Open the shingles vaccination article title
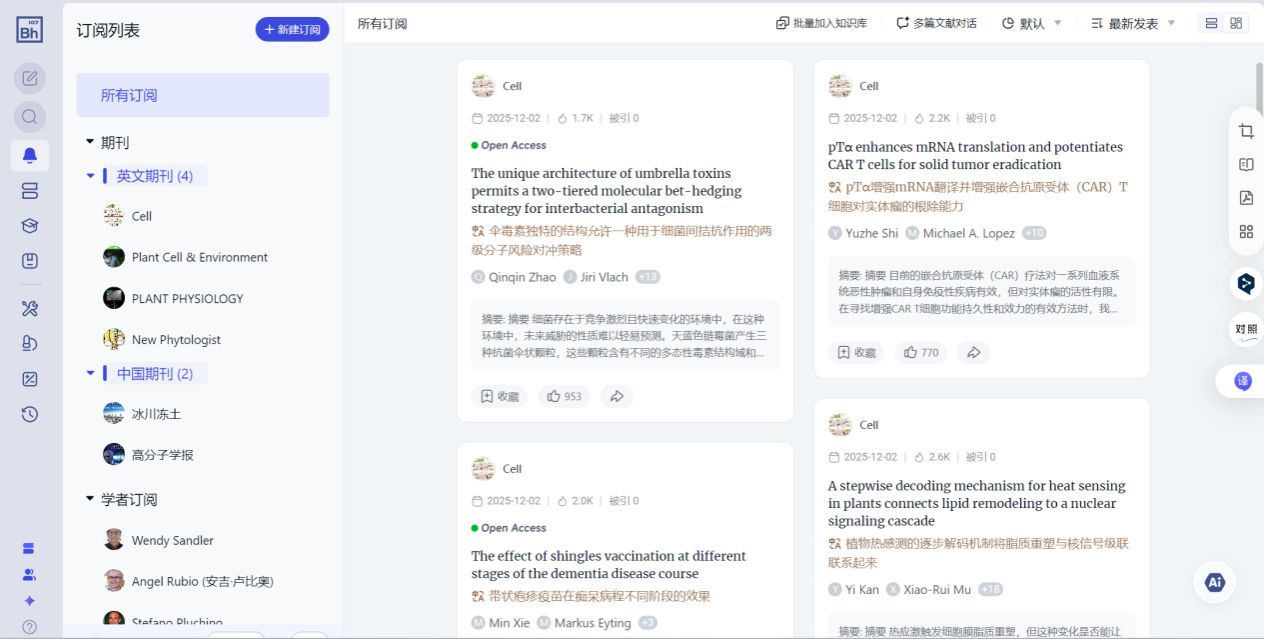 (608, 564)
